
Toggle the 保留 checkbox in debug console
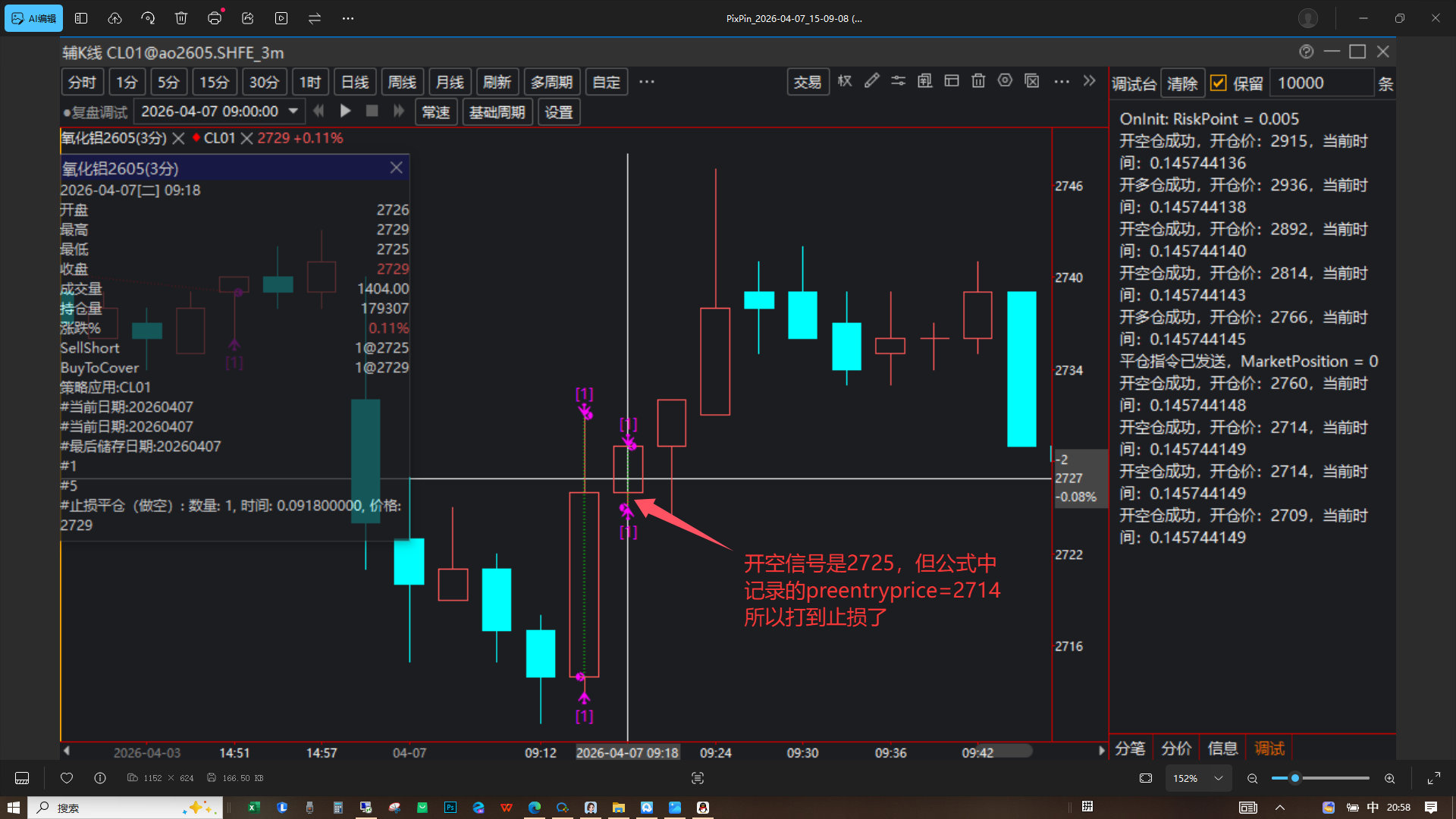click(x=1219, y=83)
